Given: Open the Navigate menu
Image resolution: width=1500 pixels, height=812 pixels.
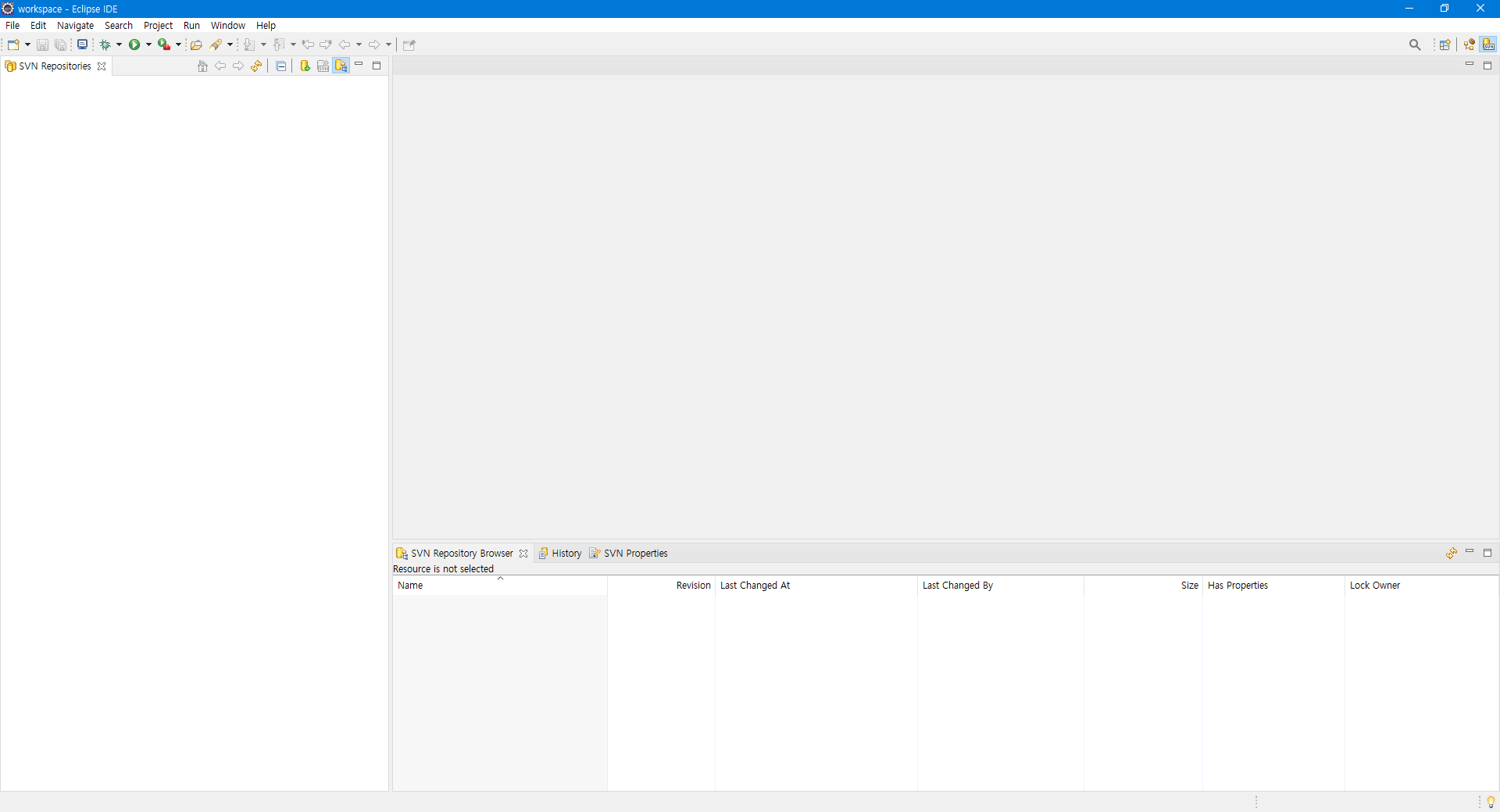Looking at the screenshot, I should pos(75,26).
